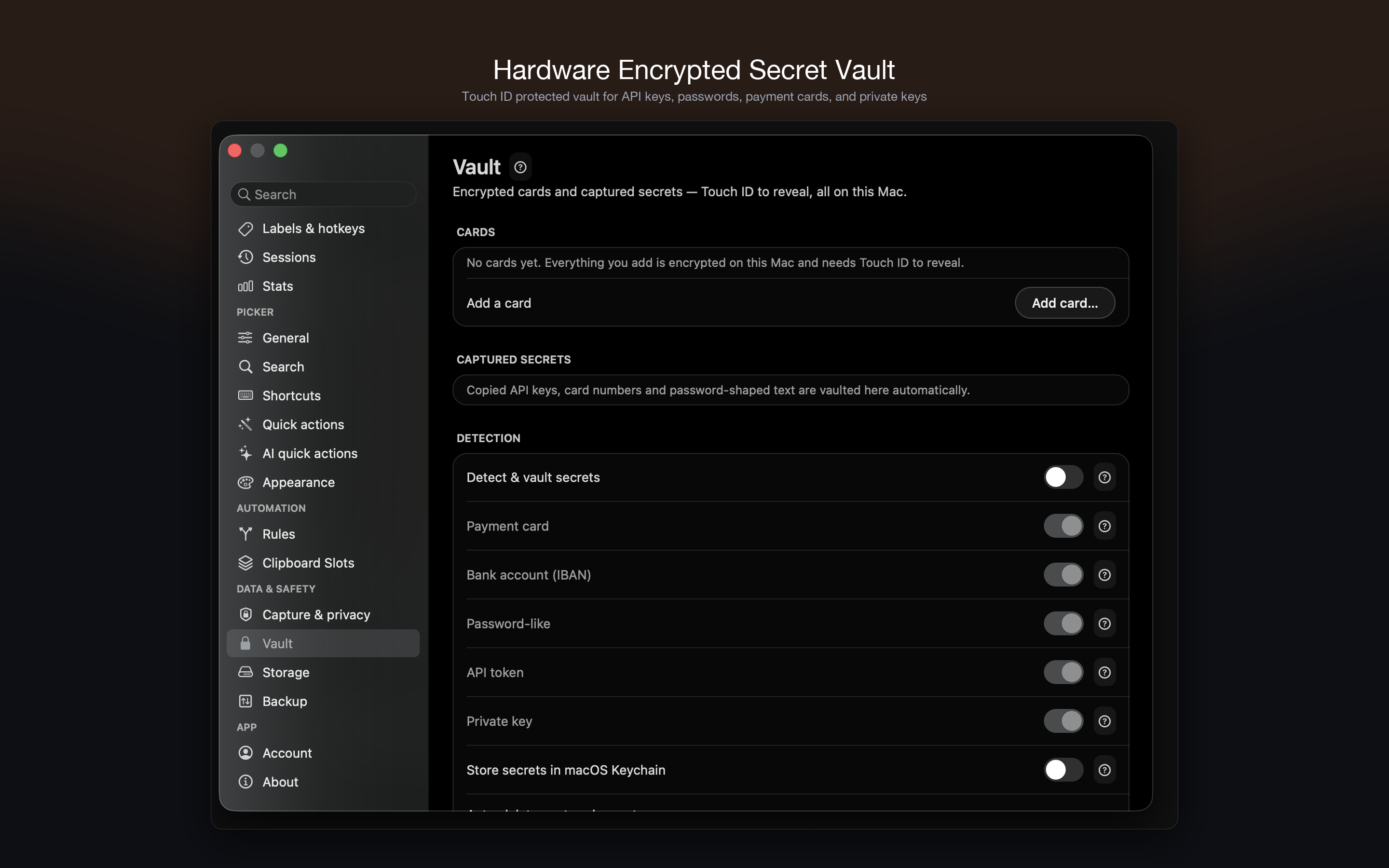Open Quick actions settings

(323, 424)
